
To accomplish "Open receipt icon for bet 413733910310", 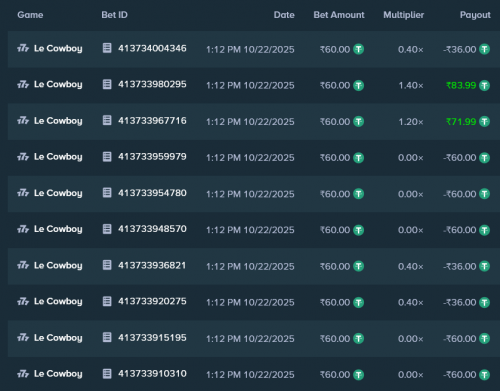I will coord(107,374).
